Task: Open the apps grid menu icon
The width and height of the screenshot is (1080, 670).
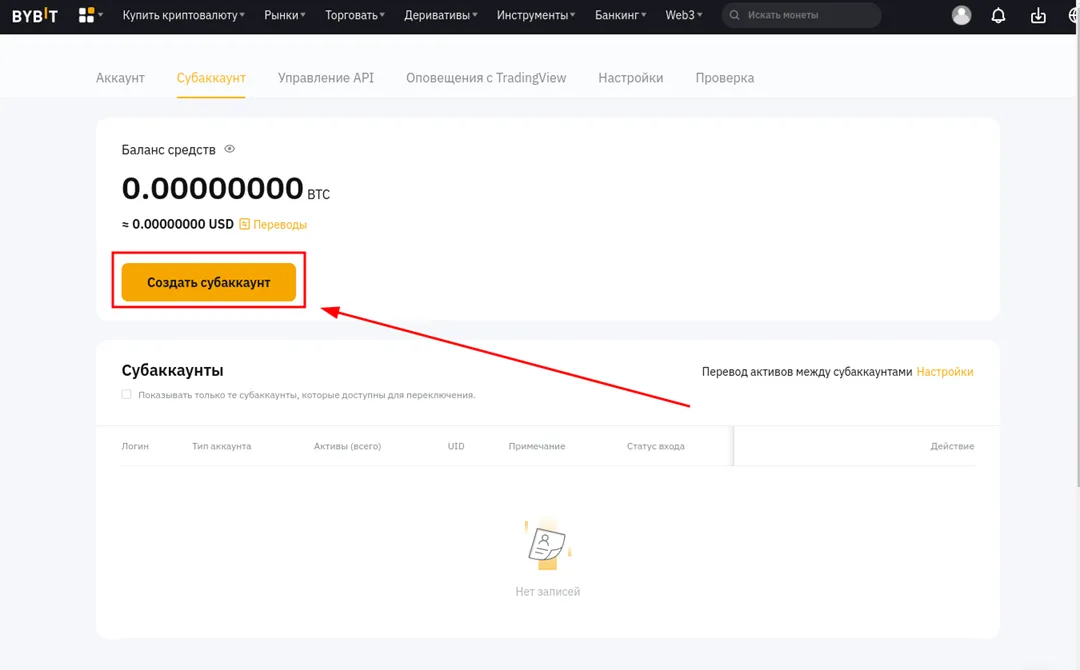Action: 87,16
